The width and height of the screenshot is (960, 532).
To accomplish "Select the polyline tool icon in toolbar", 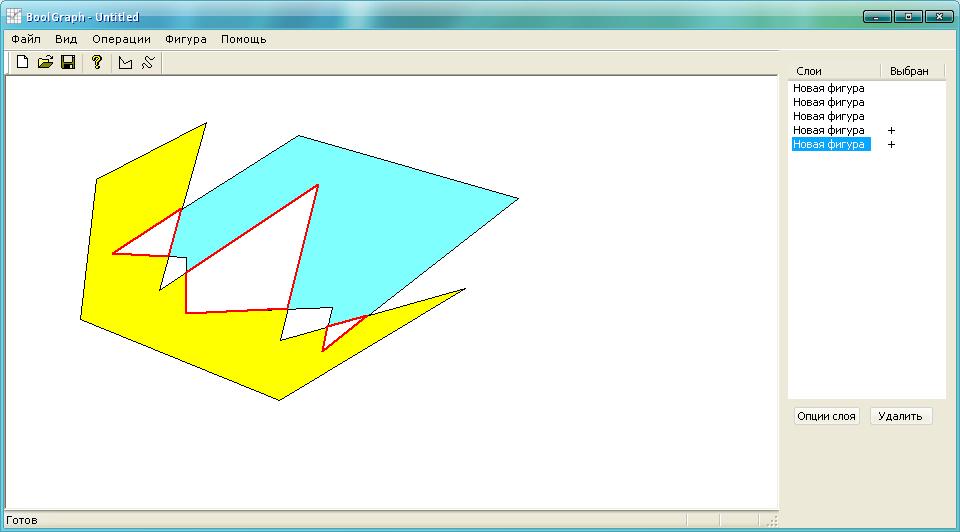I will (x=148, y=62).
